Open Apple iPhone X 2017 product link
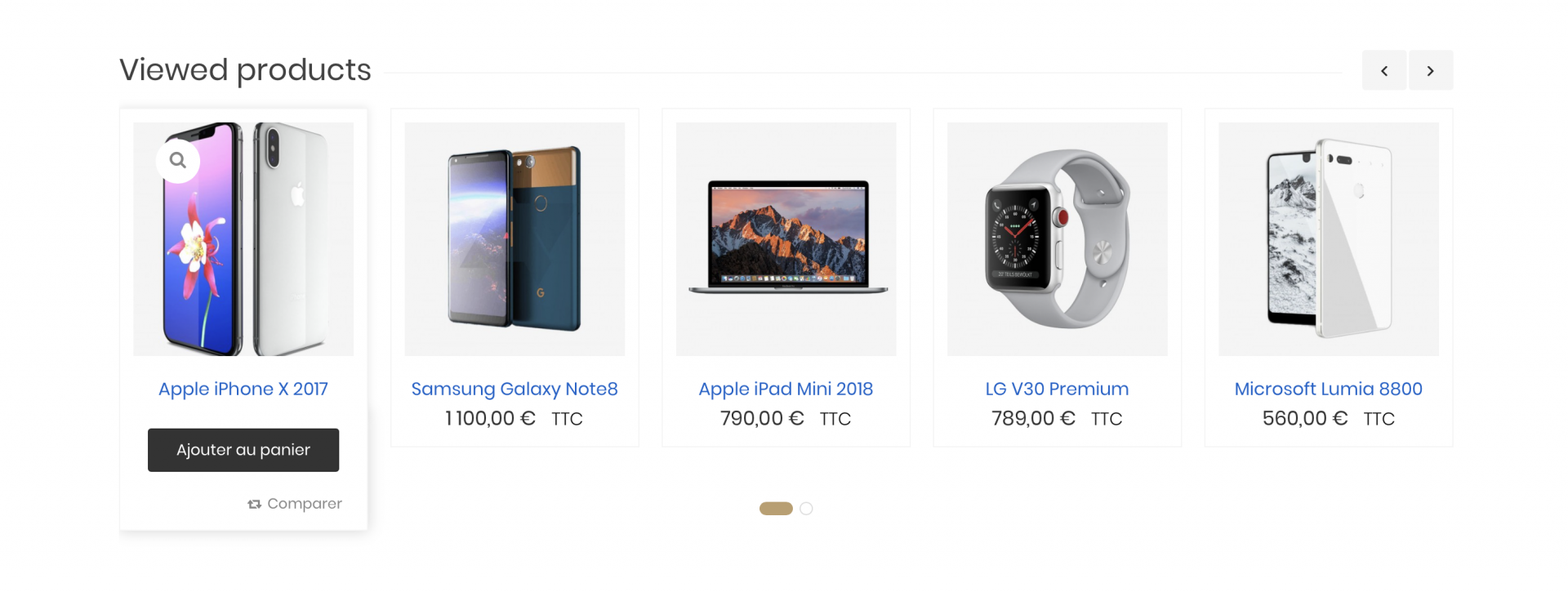 tap(243, 389)
